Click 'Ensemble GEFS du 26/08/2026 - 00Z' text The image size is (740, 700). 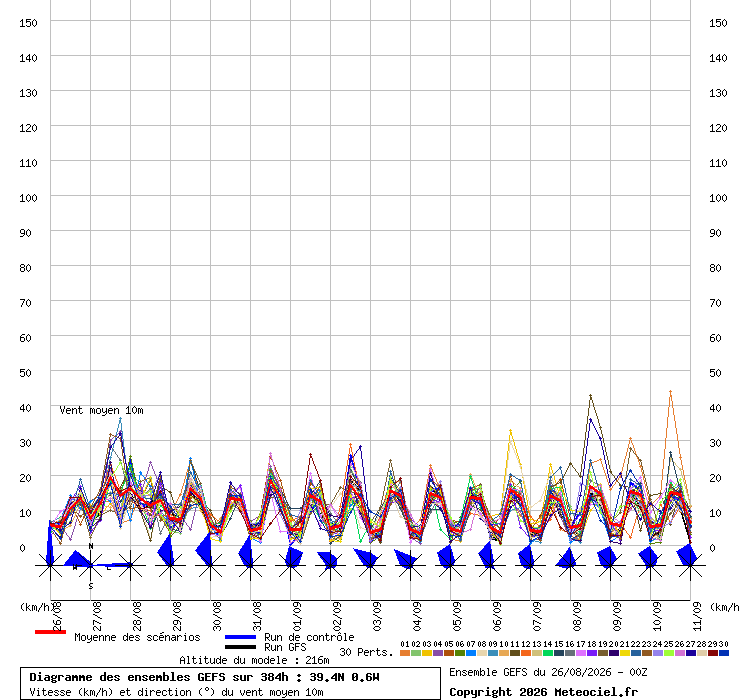tap(548, 672)
